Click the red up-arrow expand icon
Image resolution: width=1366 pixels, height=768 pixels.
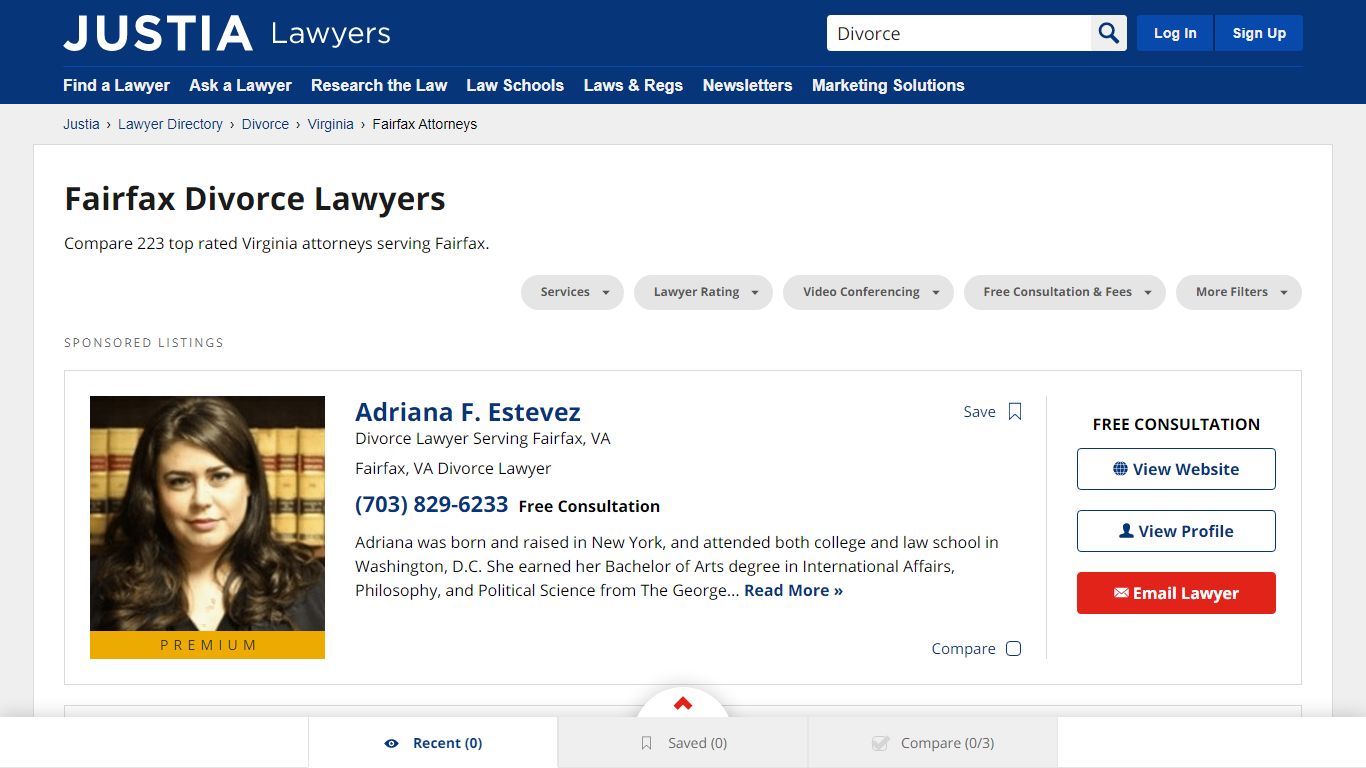coord(683,703)
